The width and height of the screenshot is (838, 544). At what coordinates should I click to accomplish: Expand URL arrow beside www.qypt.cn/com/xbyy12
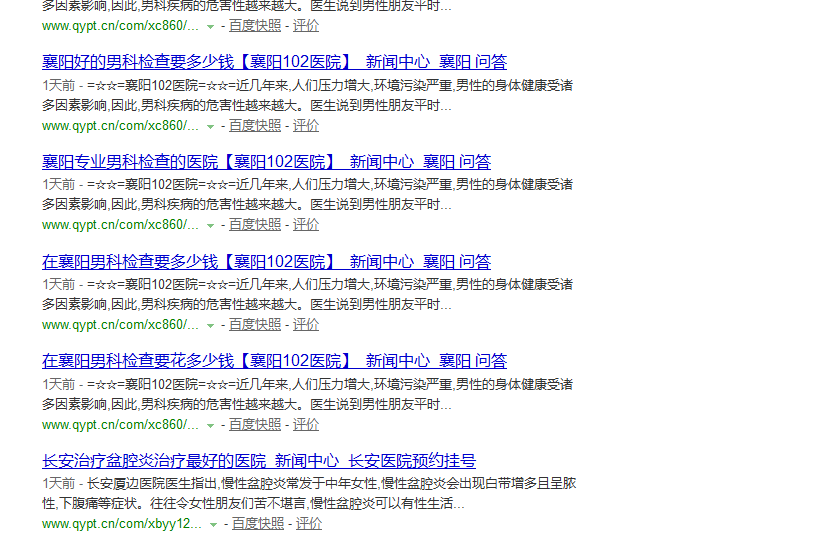point(213,525)
